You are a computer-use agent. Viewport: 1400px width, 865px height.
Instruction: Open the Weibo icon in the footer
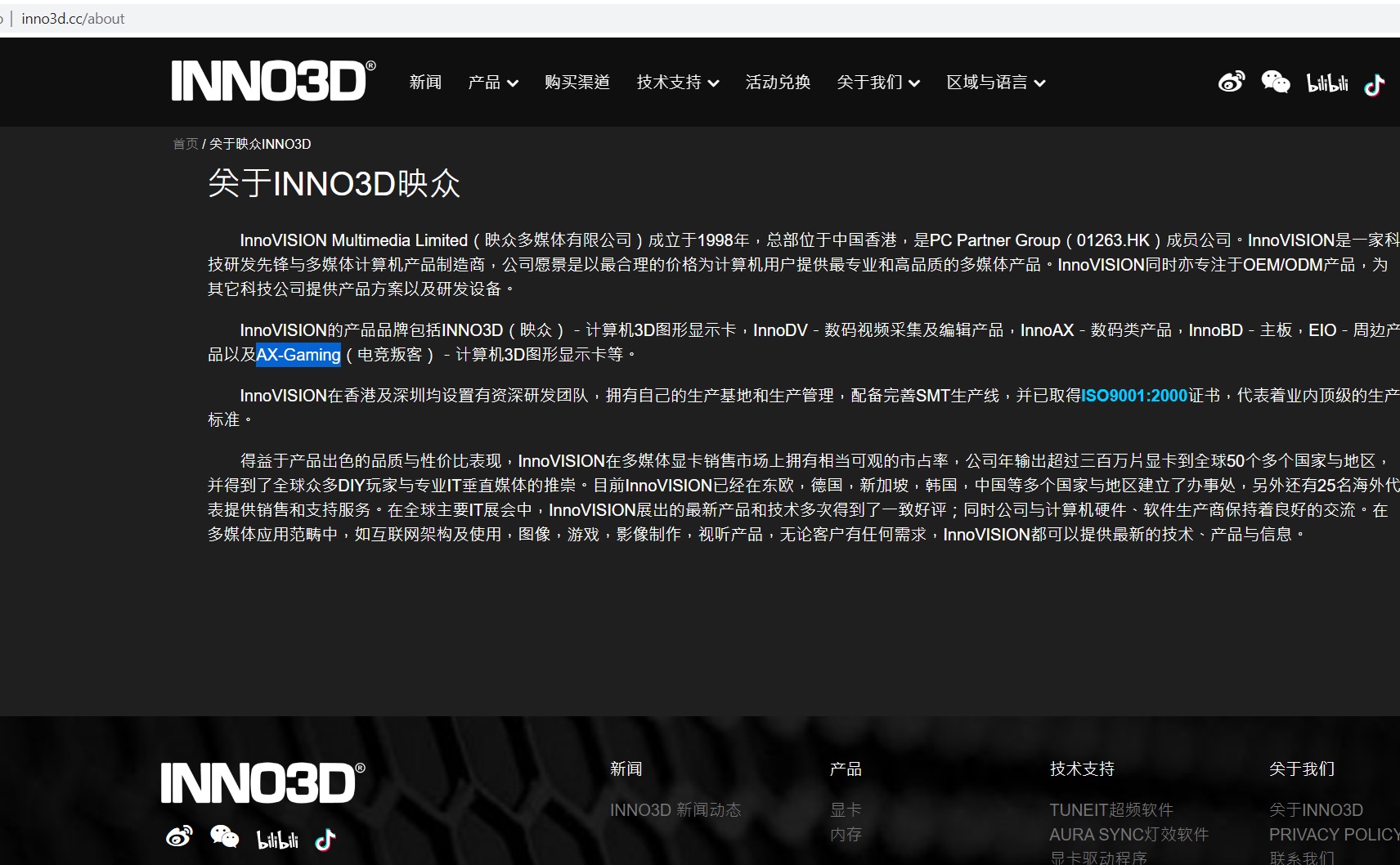point(179,836)
